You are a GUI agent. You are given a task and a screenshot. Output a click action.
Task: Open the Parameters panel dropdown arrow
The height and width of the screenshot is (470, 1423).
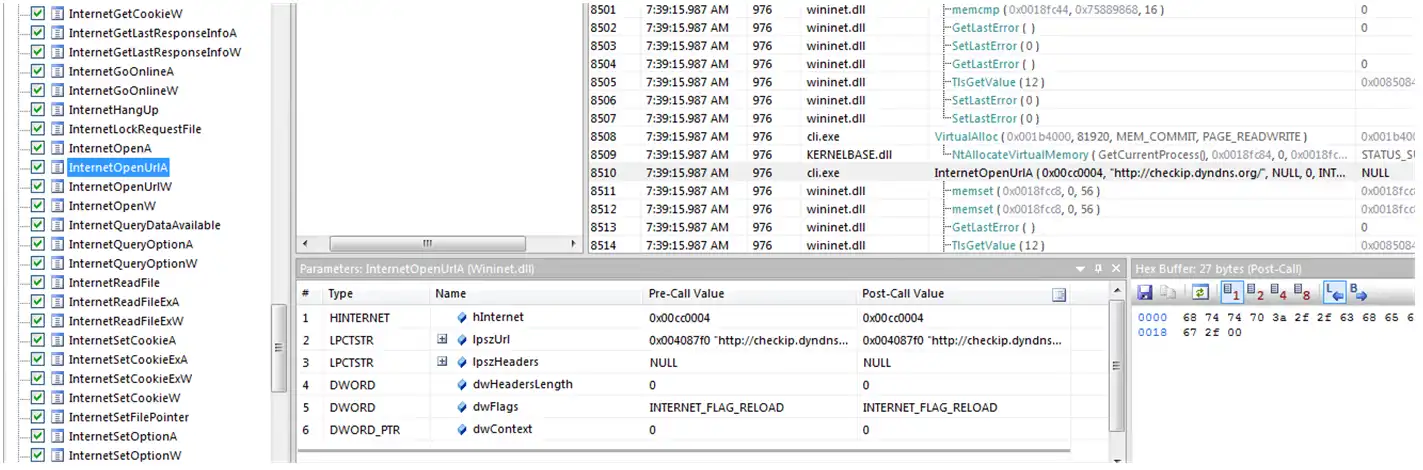pos(1080,269)
